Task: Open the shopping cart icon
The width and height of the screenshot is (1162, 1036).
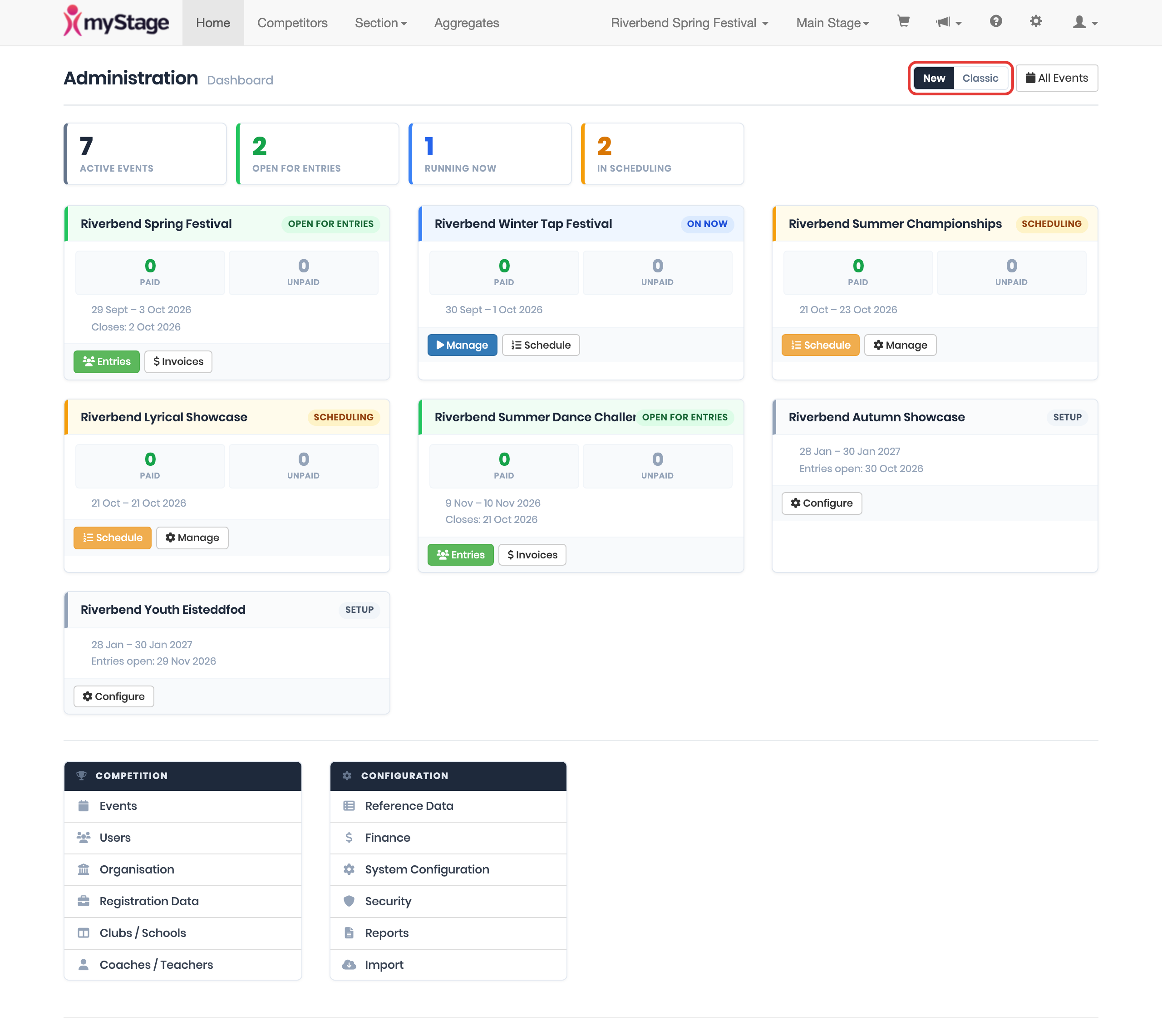Action: click(903, 22)
